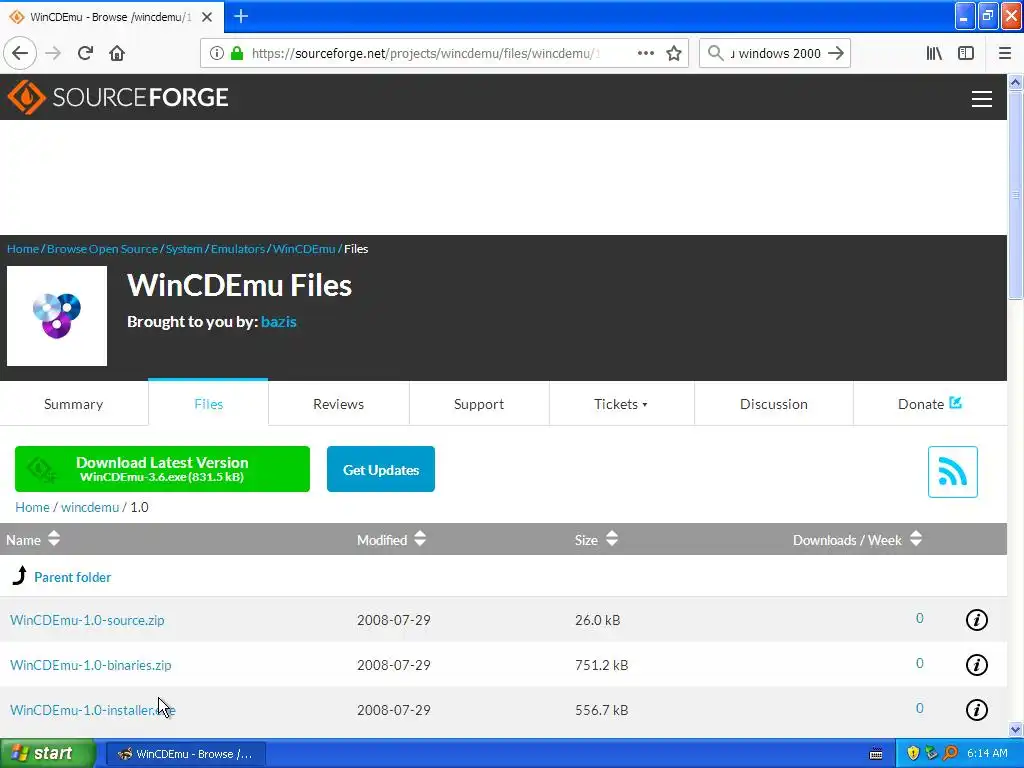This screenshot has height=768, width=1024.
Task: Go back with the browser back arrow
Action: (x=20, y=53)
